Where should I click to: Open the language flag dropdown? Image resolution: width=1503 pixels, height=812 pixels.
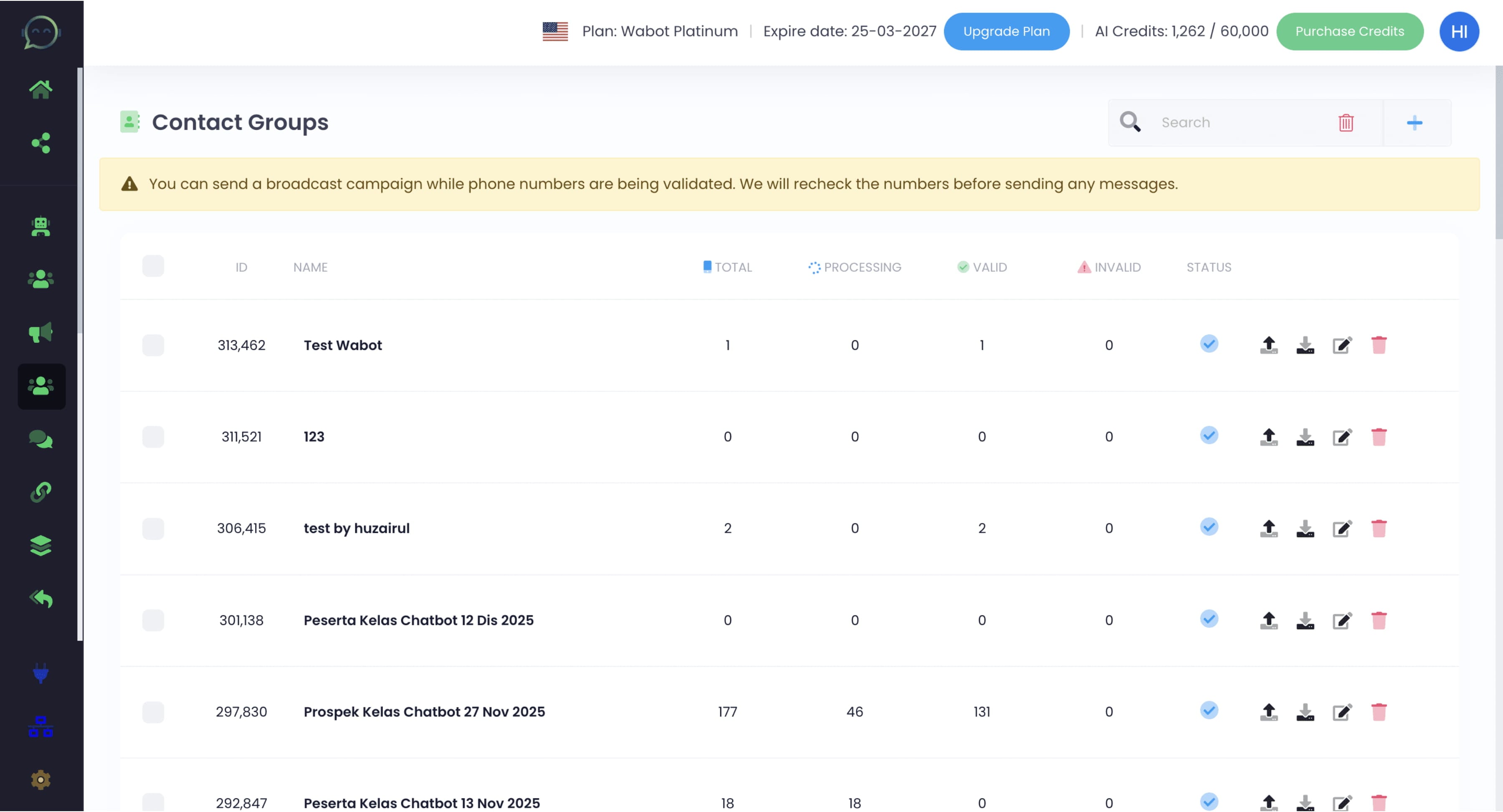point(554,31)
